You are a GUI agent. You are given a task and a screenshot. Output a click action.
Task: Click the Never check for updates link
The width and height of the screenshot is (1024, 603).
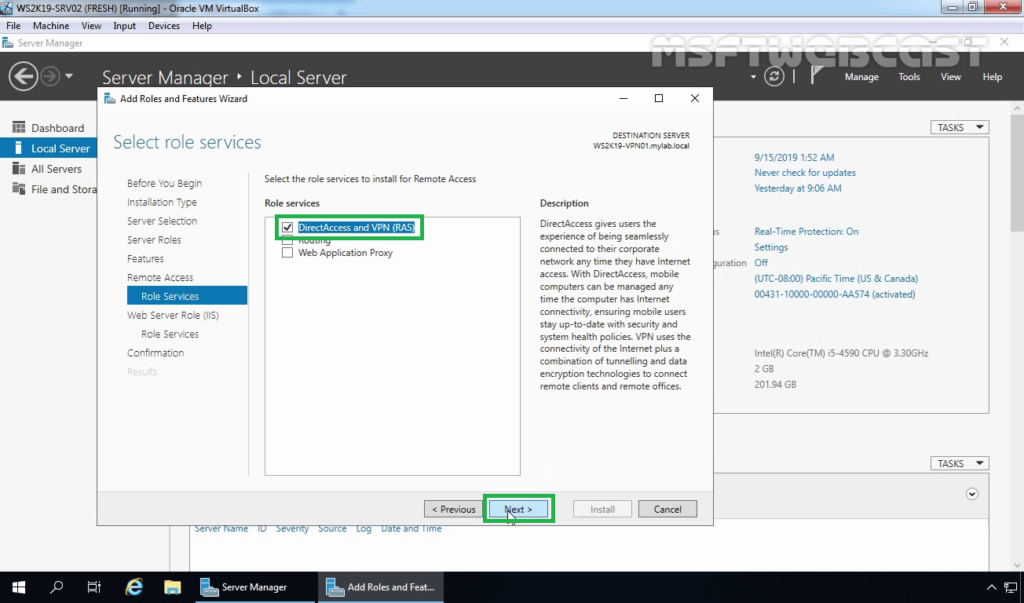(805, 172)
